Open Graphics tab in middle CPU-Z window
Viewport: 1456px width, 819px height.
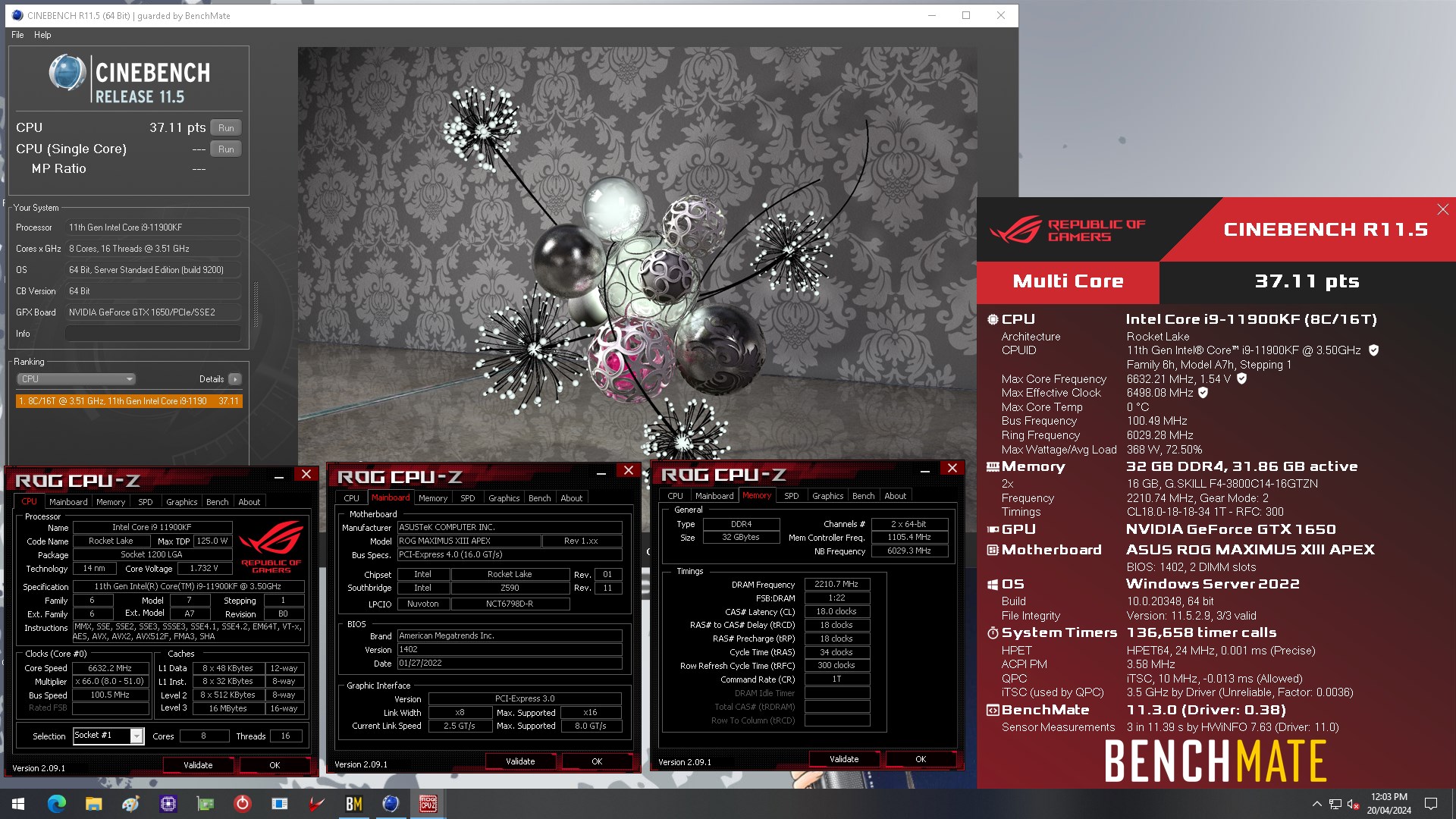coord(504,498)
